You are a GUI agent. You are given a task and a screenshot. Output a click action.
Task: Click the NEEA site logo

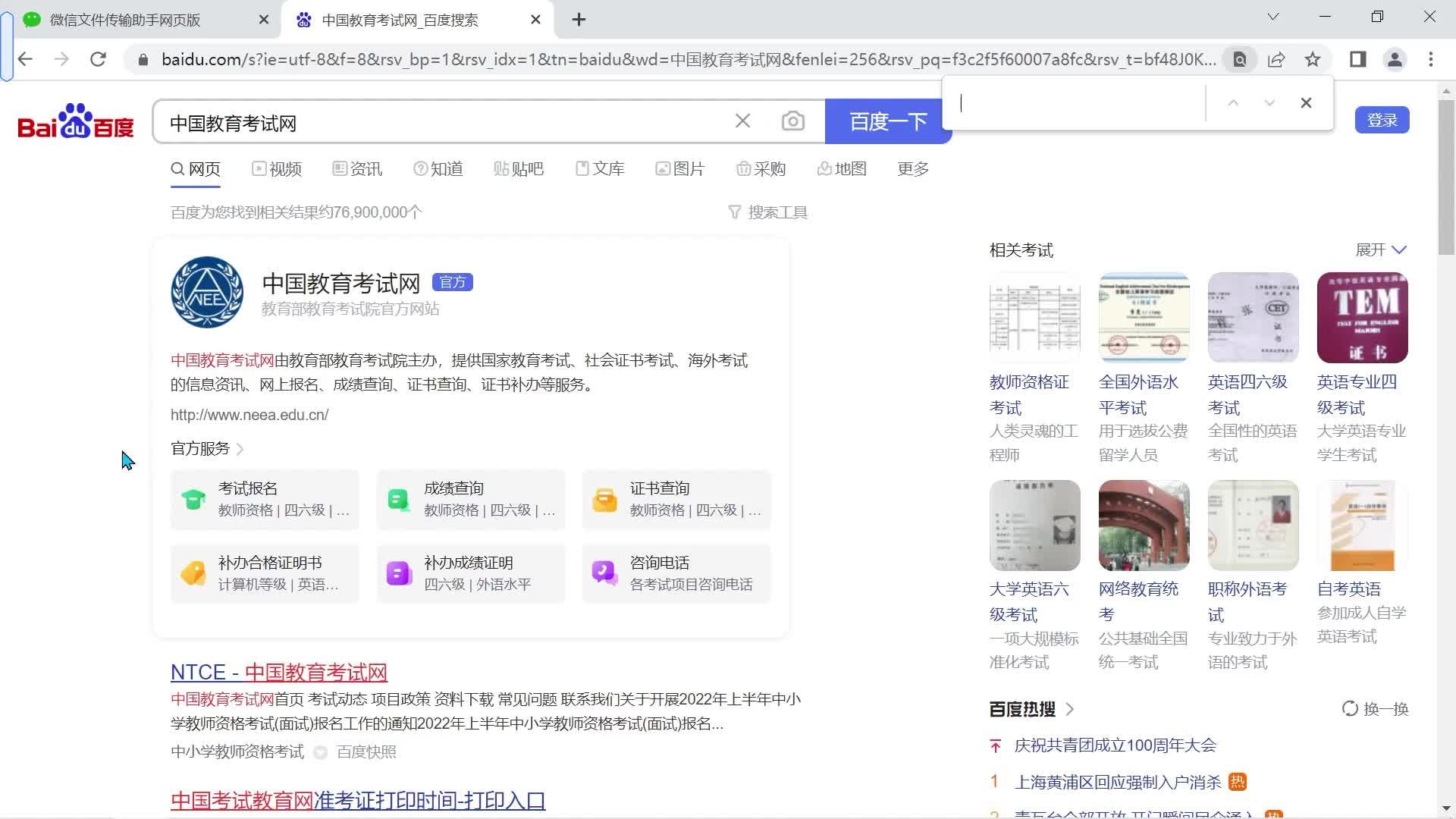207,292
